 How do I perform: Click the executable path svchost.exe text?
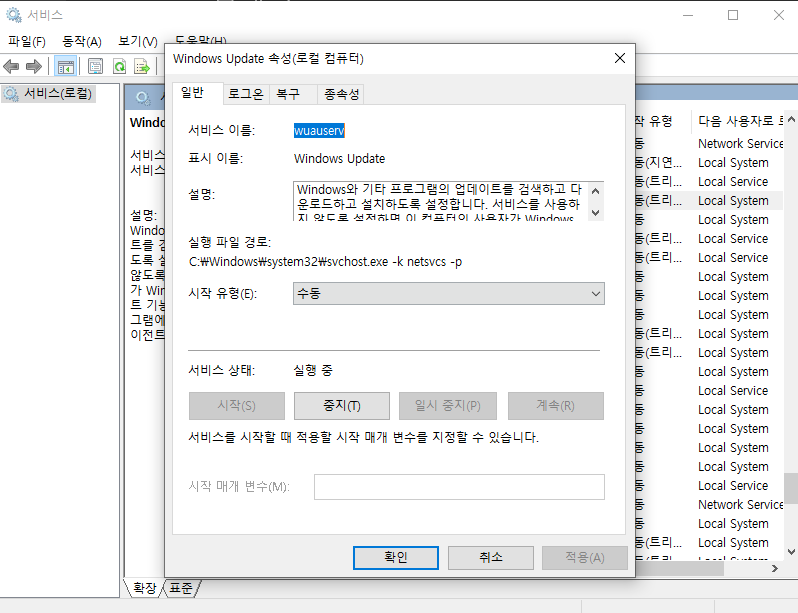[325, 262]
